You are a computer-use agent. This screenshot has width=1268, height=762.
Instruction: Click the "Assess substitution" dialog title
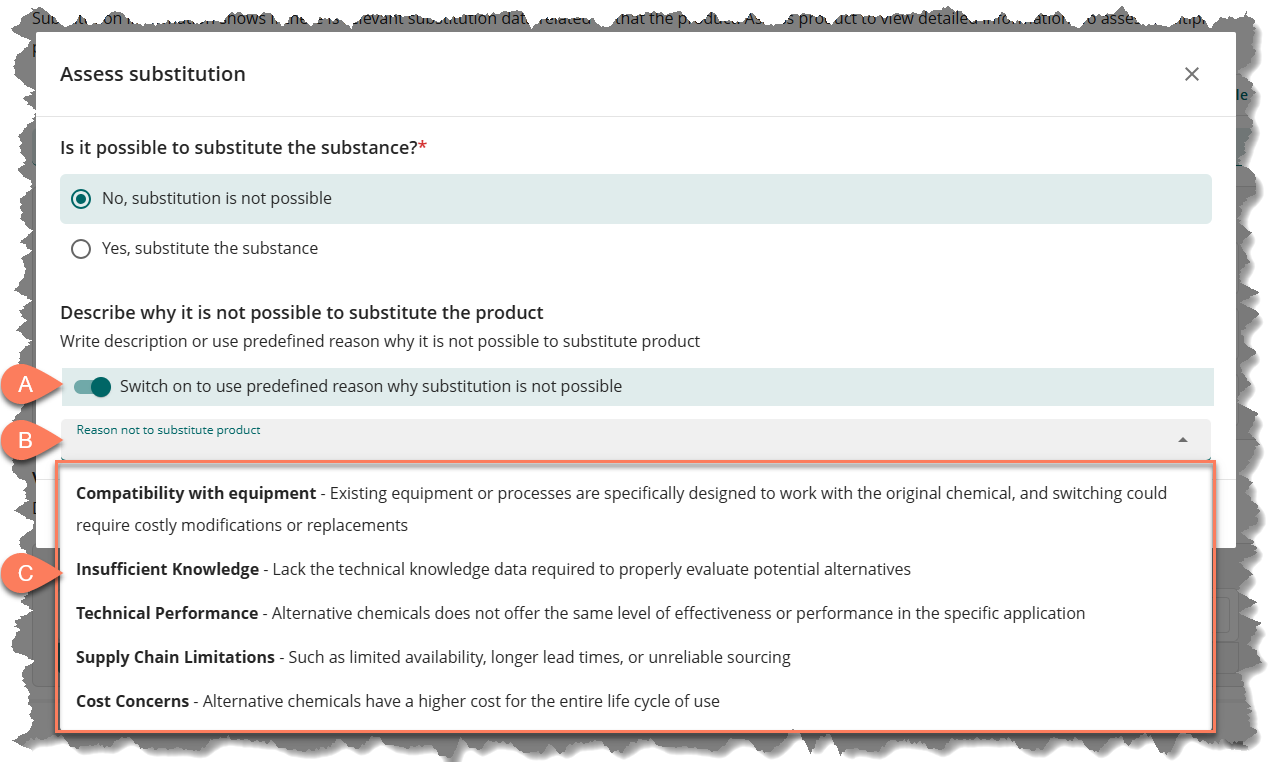[152, 74]
